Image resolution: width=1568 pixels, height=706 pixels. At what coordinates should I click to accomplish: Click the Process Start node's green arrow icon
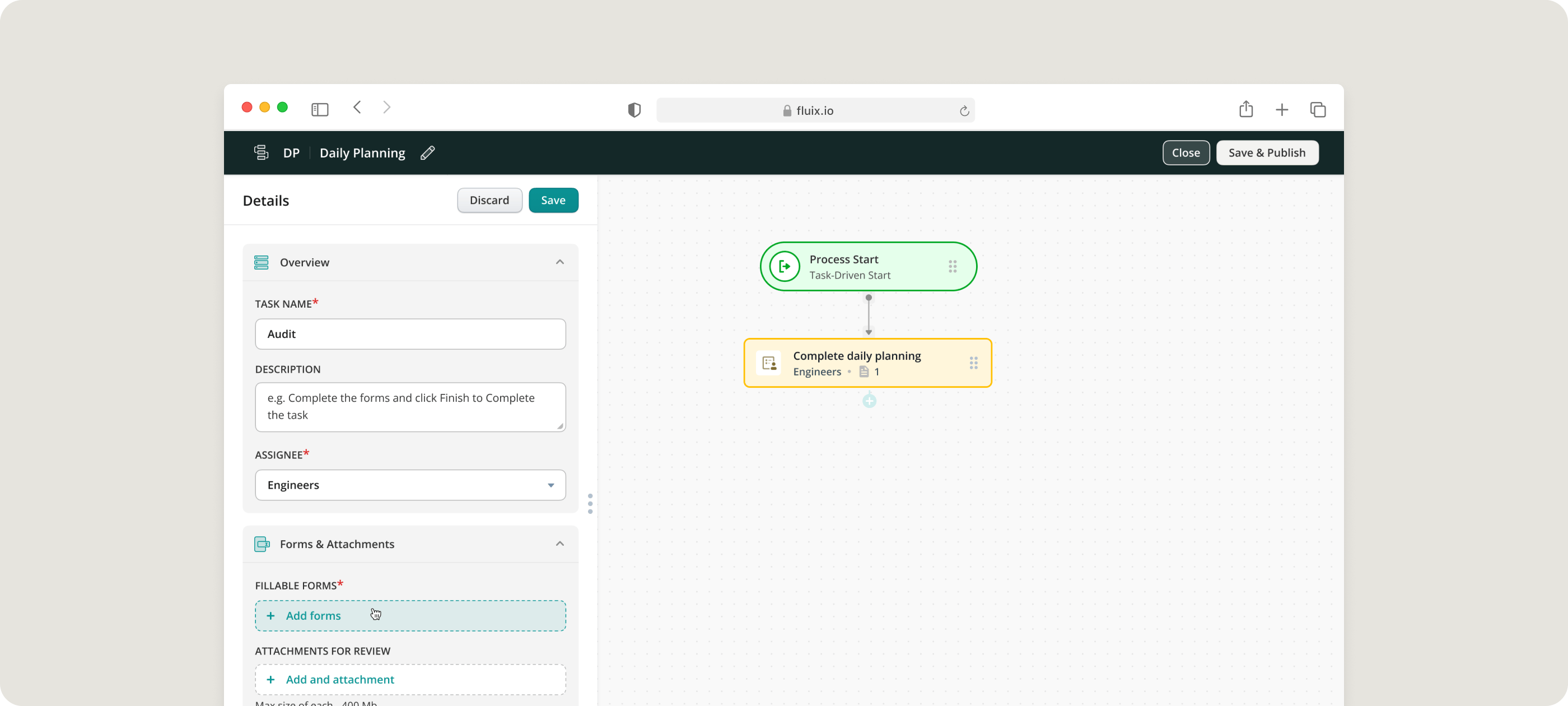(x=784, y=267)
